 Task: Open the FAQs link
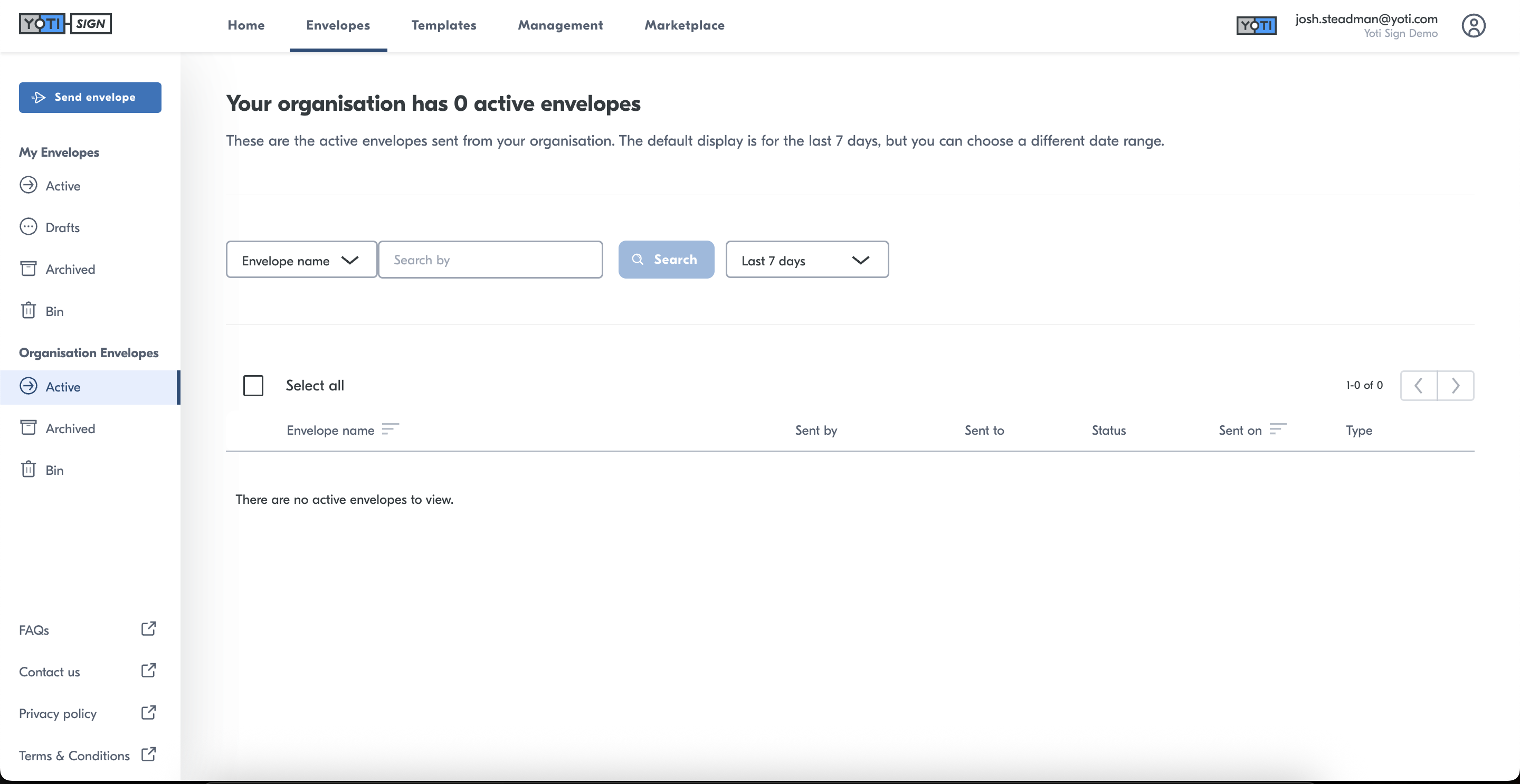(34, 630)
